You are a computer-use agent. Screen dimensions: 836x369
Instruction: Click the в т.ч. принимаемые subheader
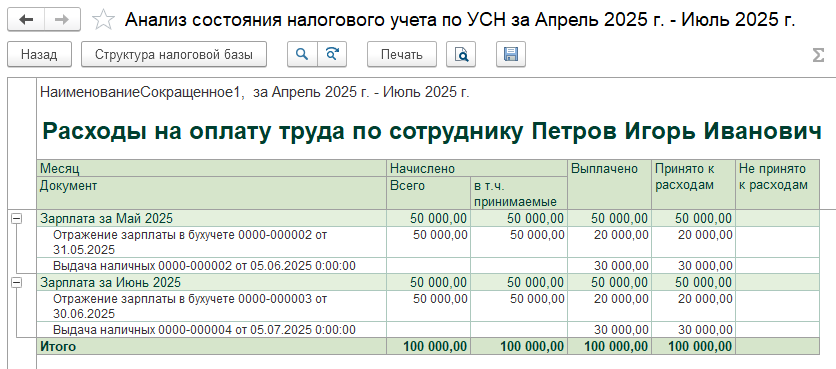(x=519, y=194)
